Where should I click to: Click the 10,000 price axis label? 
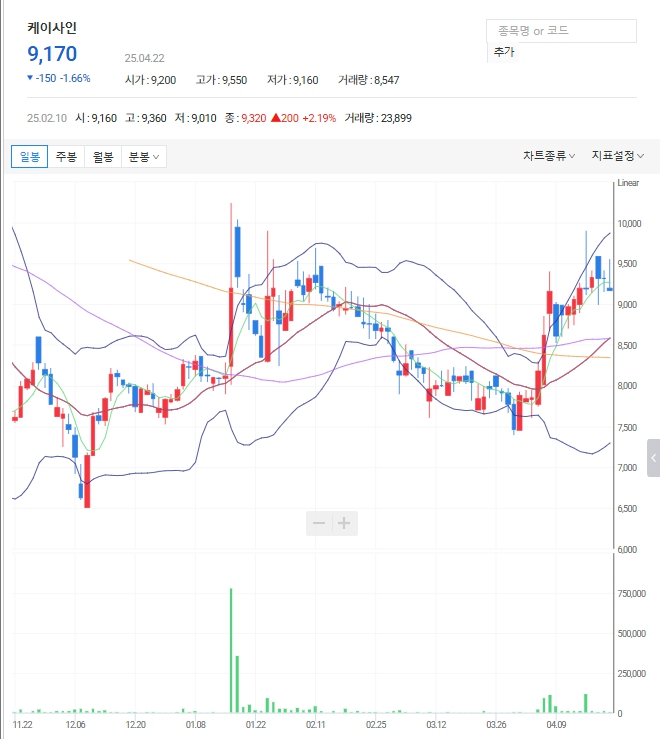coord(629,223)
